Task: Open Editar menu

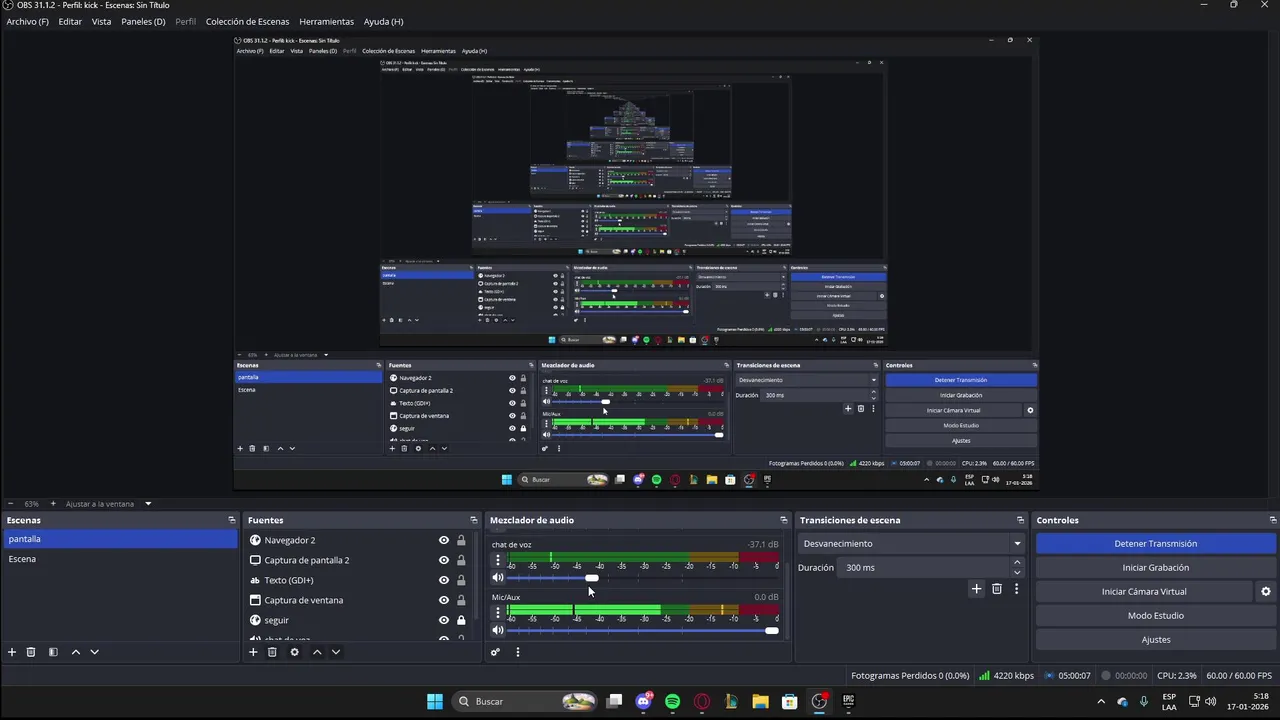Action: pos(70,21)
